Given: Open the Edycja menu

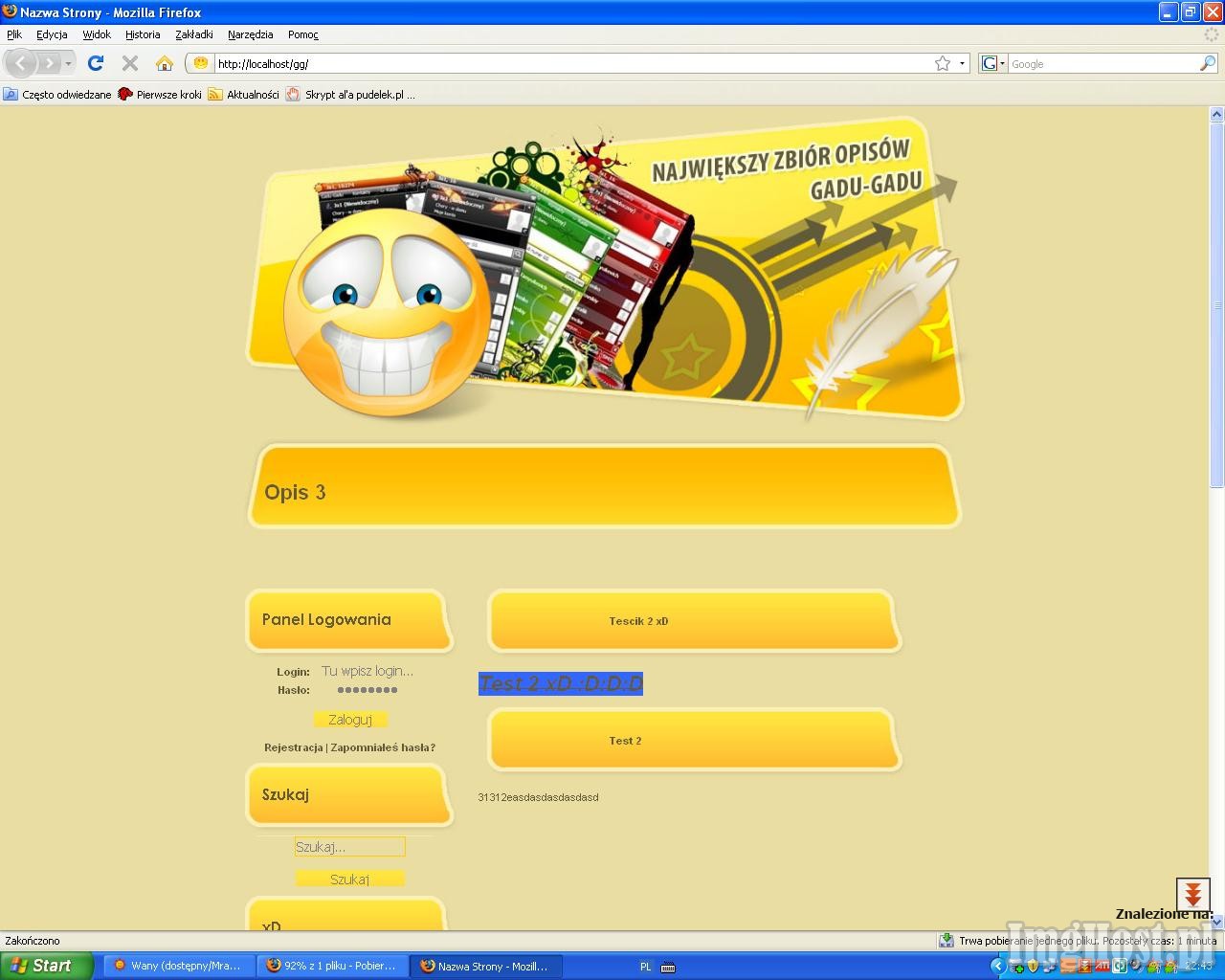Looking at the screenshot, I should coord(52,34).
